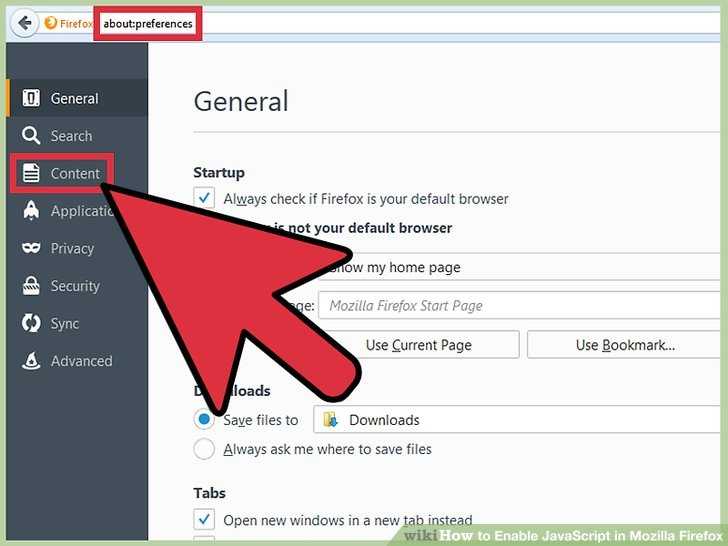Click the Startup section heading
The height and width of the screenshot is (546, 728).
219,172
